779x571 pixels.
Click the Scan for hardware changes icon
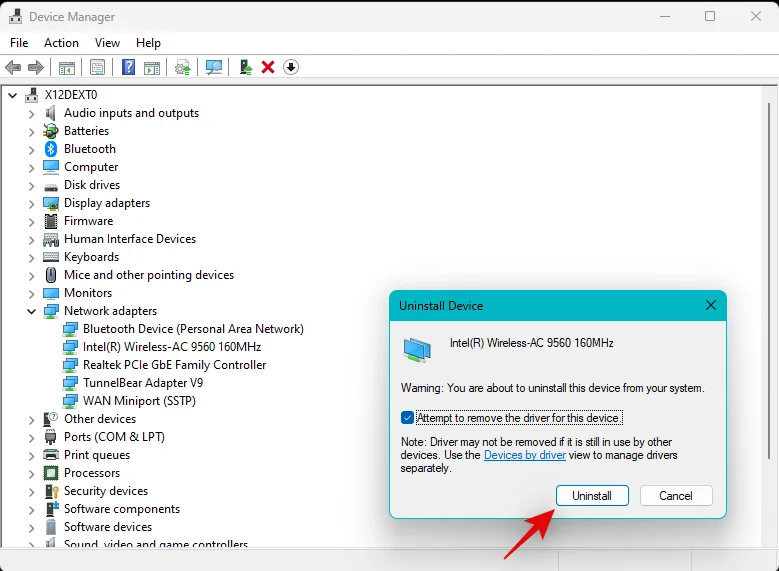[x=214, y=67]
